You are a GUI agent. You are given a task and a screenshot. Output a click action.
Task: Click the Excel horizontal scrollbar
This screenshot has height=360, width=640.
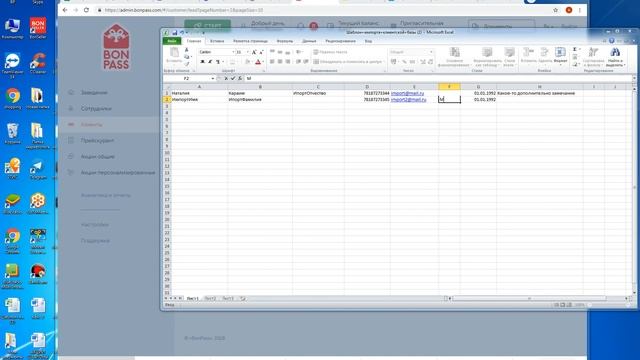(538, 298)
